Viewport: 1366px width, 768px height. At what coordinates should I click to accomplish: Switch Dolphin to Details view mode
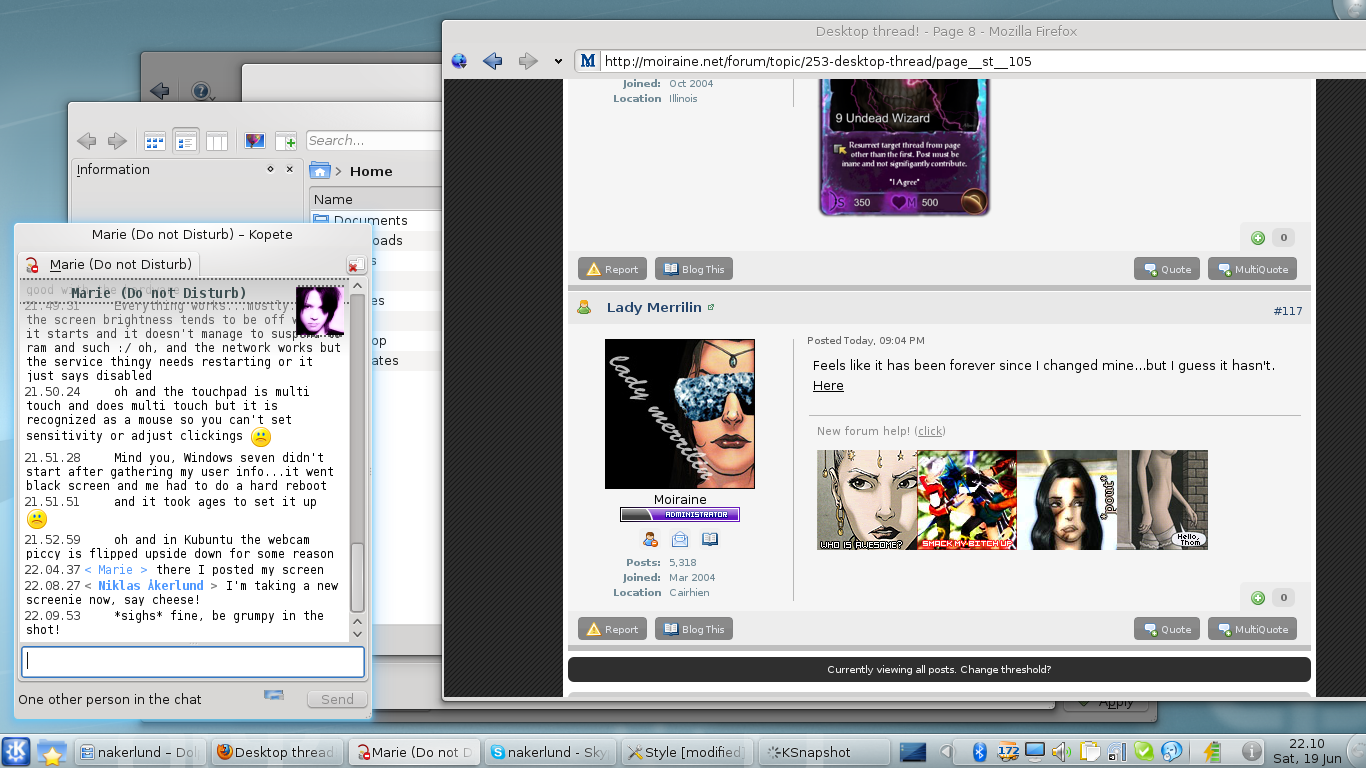click(186, 141)
